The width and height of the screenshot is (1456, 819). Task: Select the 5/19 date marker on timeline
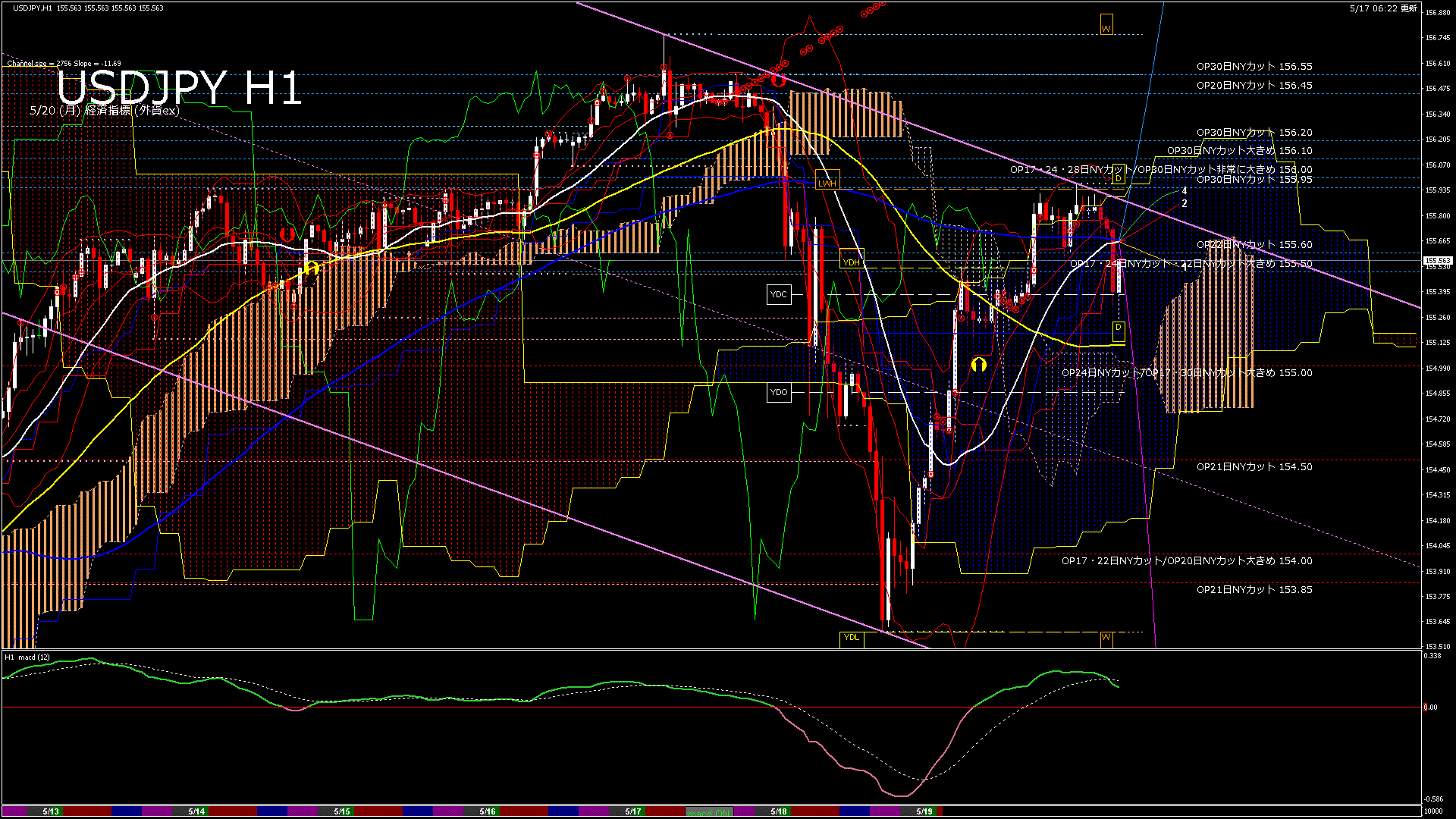click(x=924, y=811)
